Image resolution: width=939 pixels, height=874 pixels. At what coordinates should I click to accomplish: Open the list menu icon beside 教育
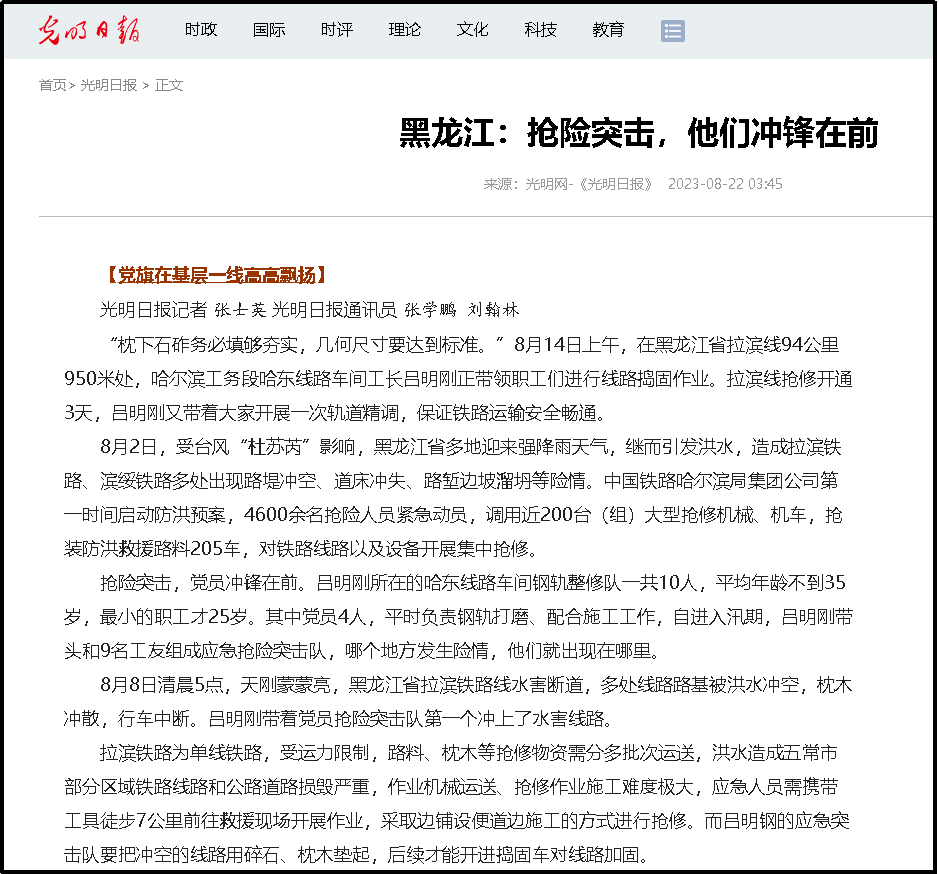coord(673,31)
